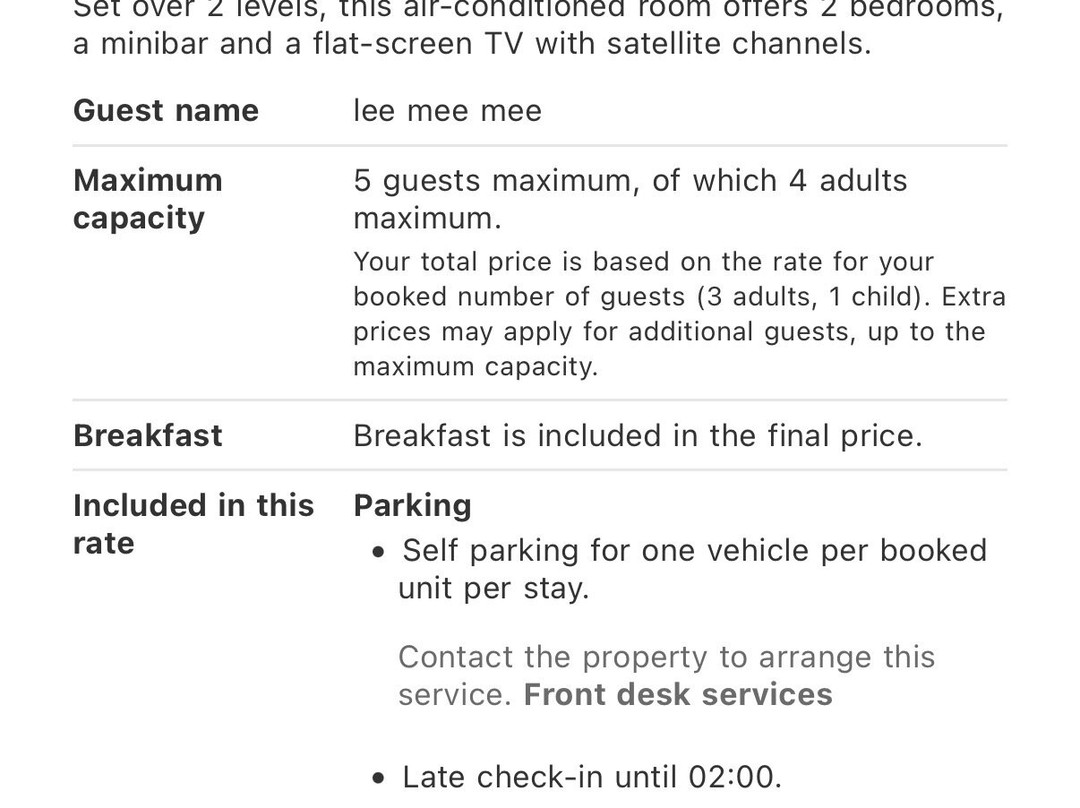Click the Maximum capacity label
Viewport: 1080px width, 808px height.
tap(147, 199)
